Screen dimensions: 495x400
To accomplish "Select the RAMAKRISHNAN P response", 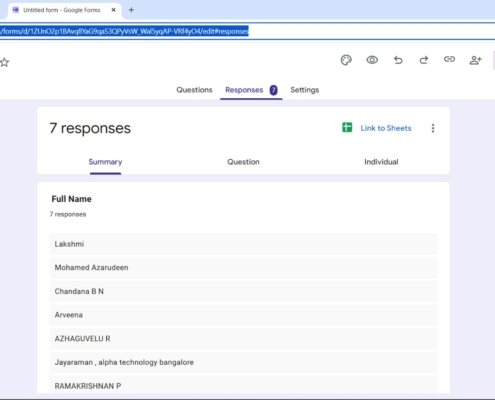I will click(x=243, y=385).
